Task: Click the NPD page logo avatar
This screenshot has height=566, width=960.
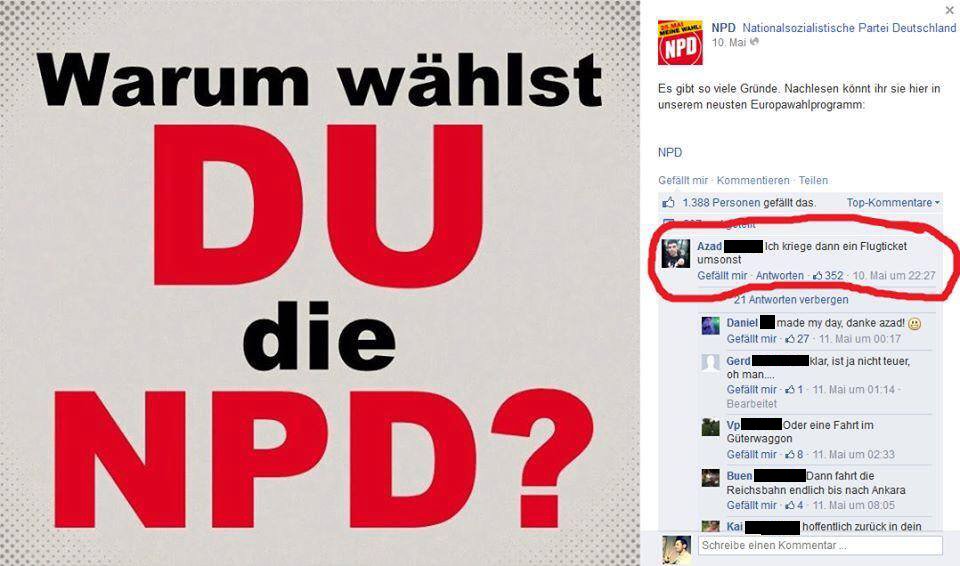Action: 680,42
